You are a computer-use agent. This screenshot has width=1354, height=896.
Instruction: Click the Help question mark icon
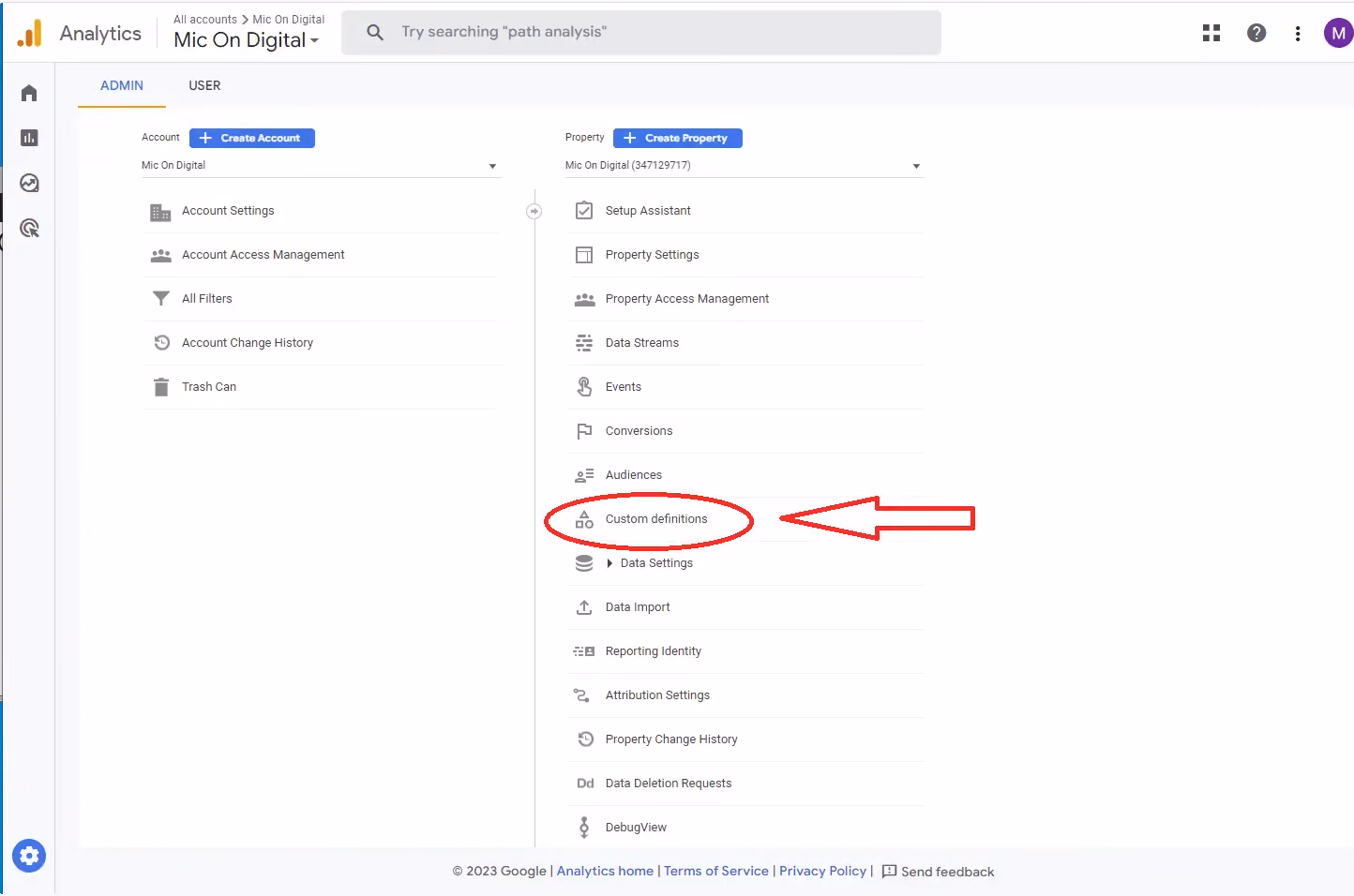[x=1256, y=33]
